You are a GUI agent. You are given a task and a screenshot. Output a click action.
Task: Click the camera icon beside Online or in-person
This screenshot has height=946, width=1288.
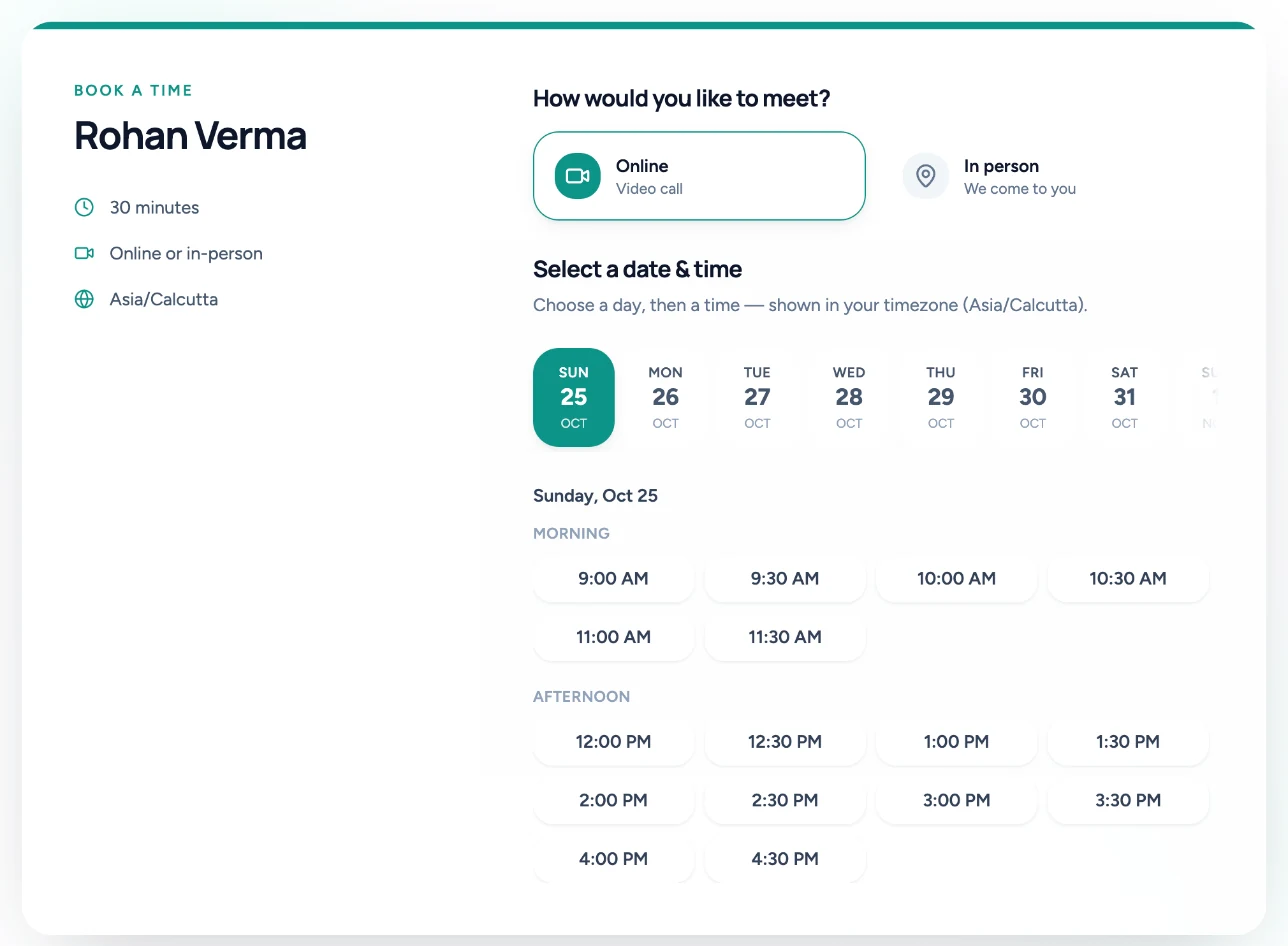(x=85, y=253)
